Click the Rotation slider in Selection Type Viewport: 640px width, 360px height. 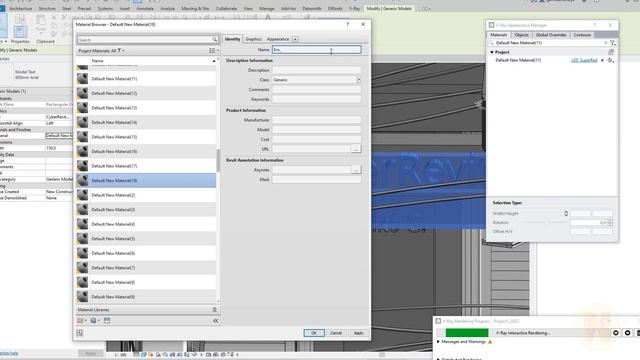[x=545, y=222]
